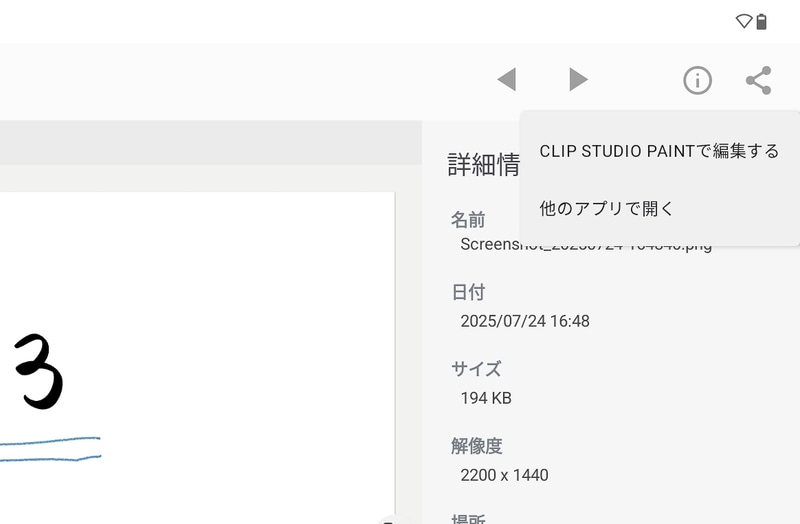Go to the previous image arrow
800x524 pixels.
click(x=507, y=80)
